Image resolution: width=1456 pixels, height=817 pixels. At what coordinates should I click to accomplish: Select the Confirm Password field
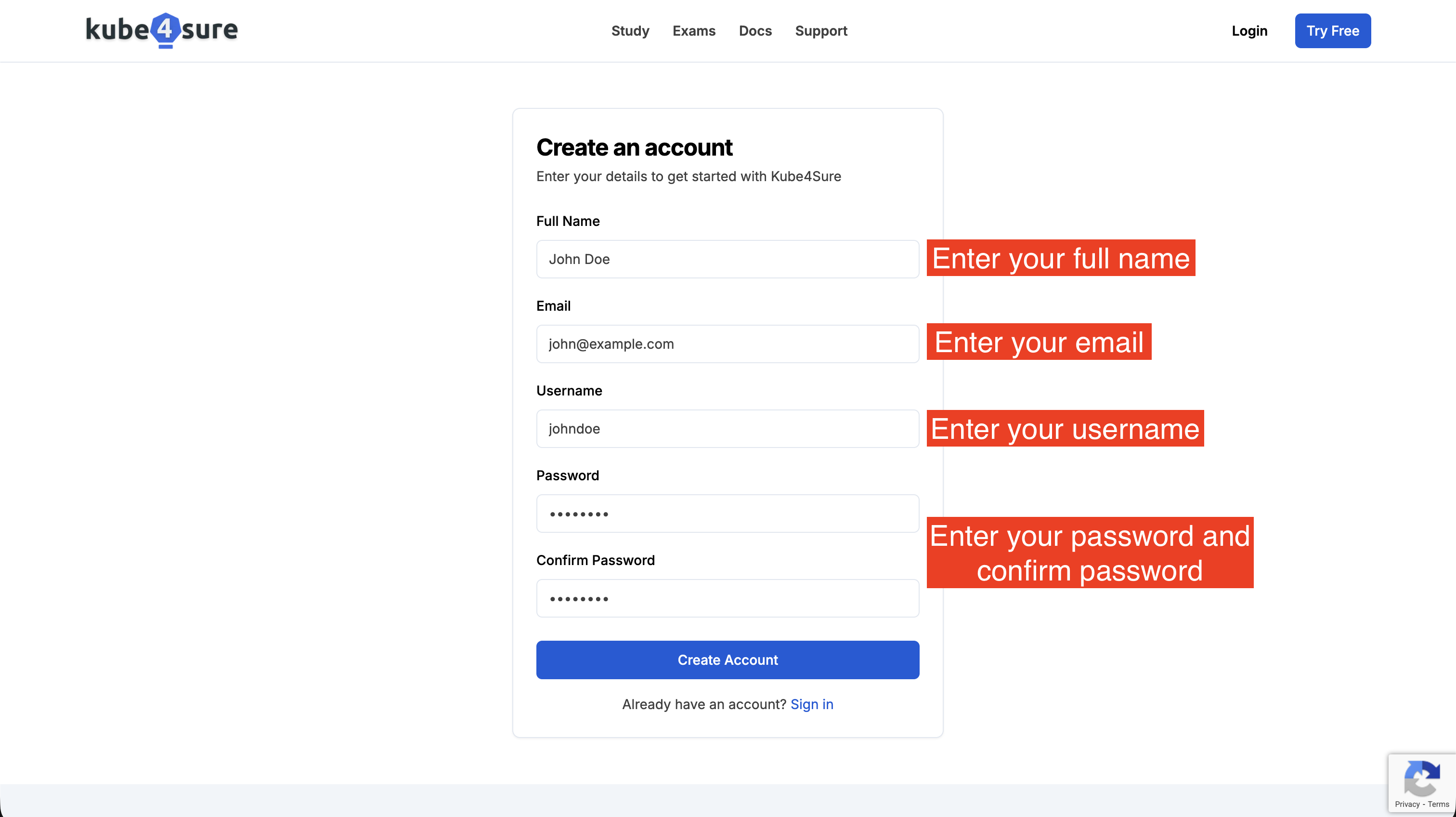[728, 598]
